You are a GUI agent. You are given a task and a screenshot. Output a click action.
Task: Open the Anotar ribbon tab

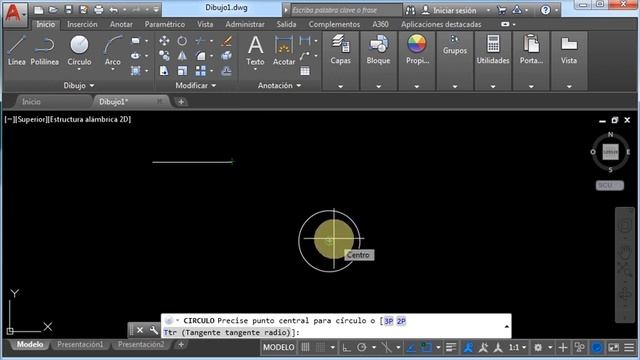coord(121,24)
